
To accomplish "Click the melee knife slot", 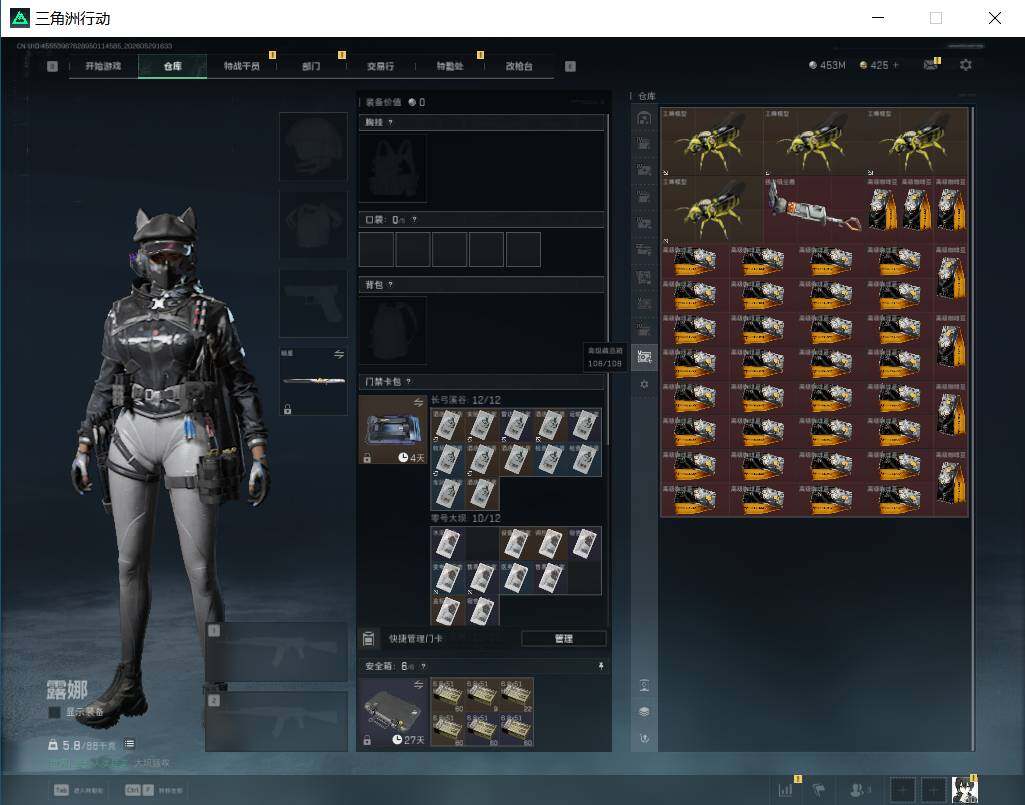I will (x=313, y=381).
